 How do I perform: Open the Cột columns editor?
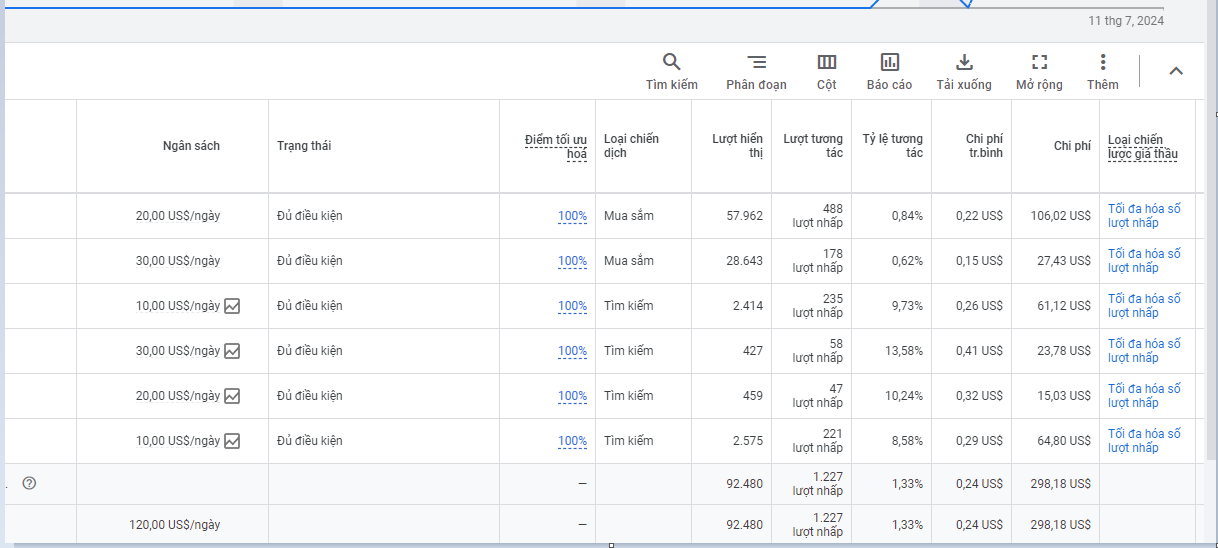click(826, 63)
